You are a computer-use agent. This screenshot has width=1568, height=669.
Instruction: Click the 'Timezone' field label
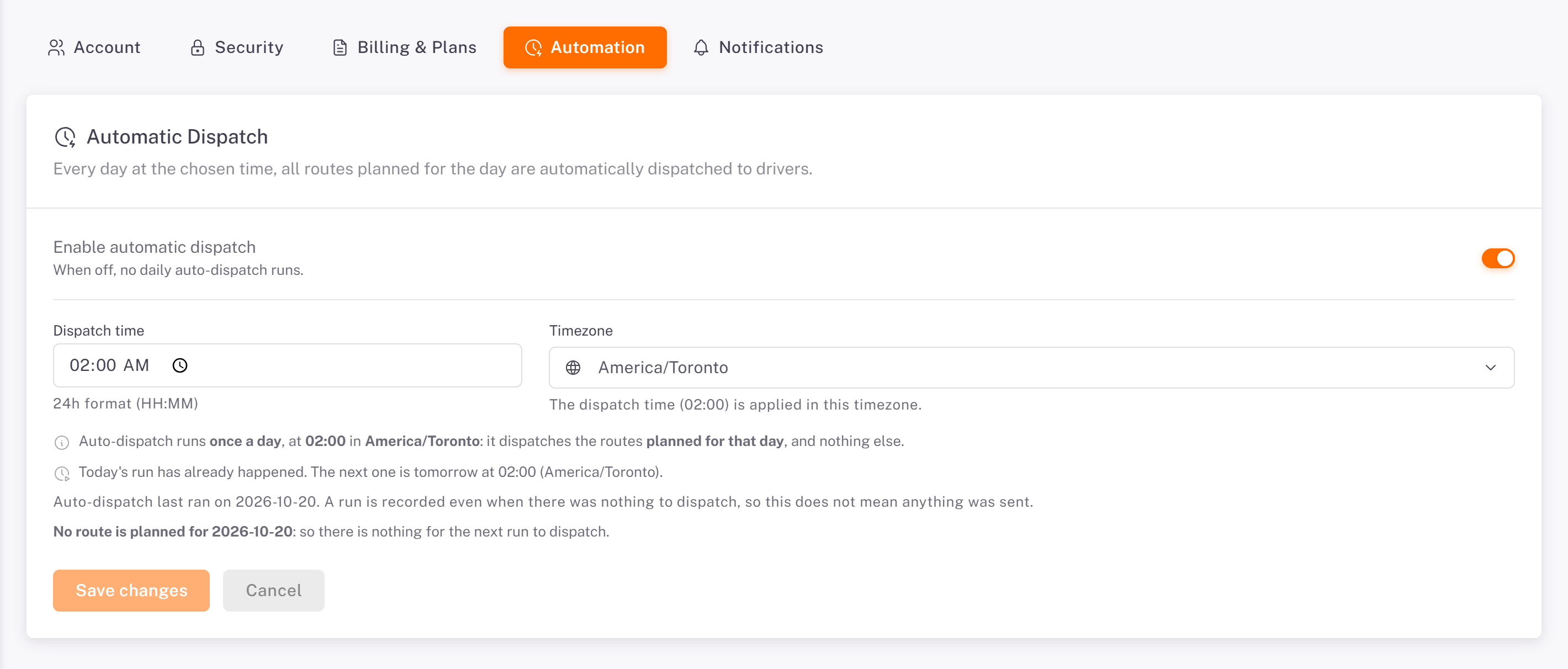pyautogui.click(x=581, y=331)
